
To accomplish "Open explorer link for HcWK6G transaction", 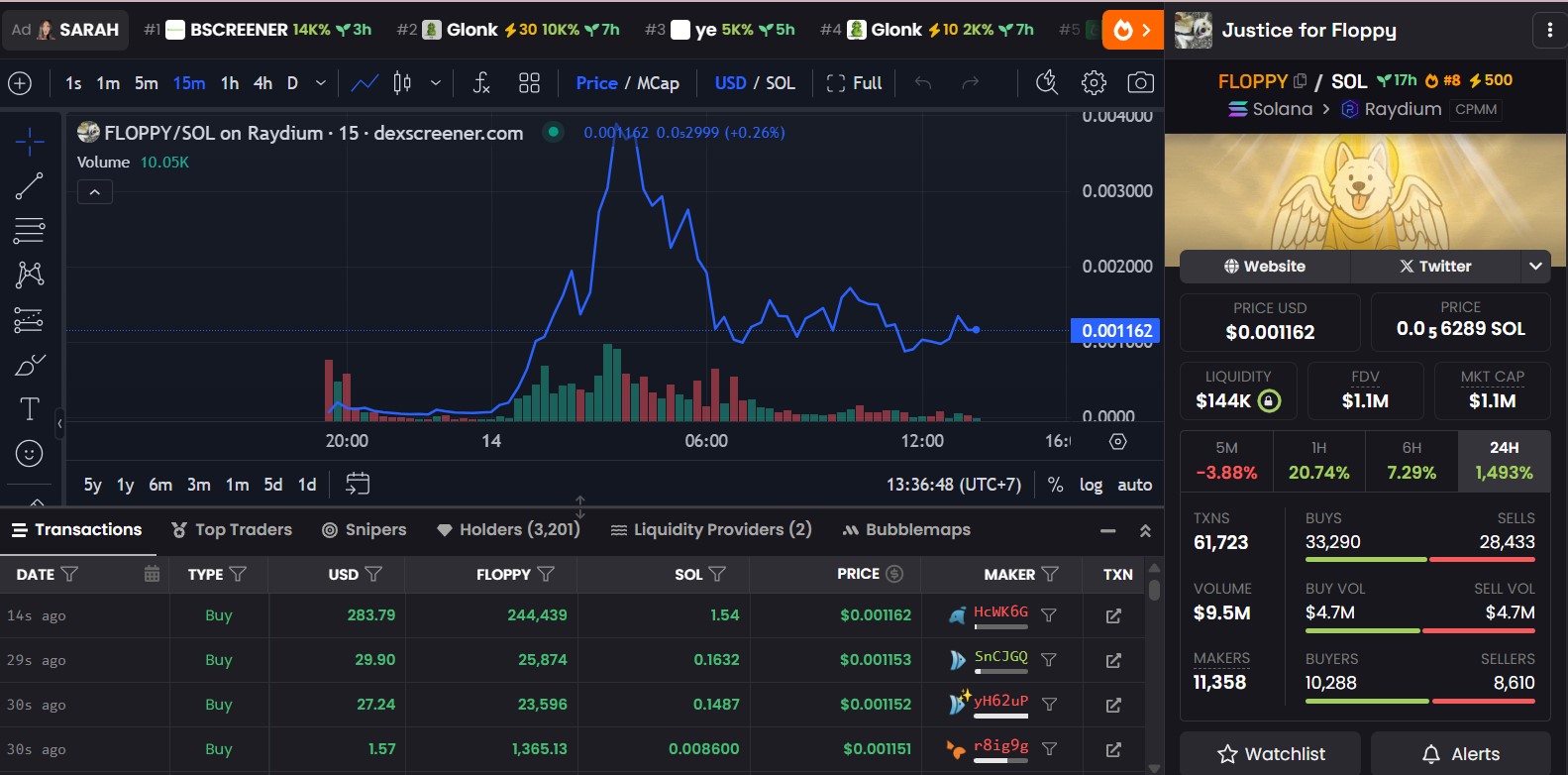I will point(1114,615).
